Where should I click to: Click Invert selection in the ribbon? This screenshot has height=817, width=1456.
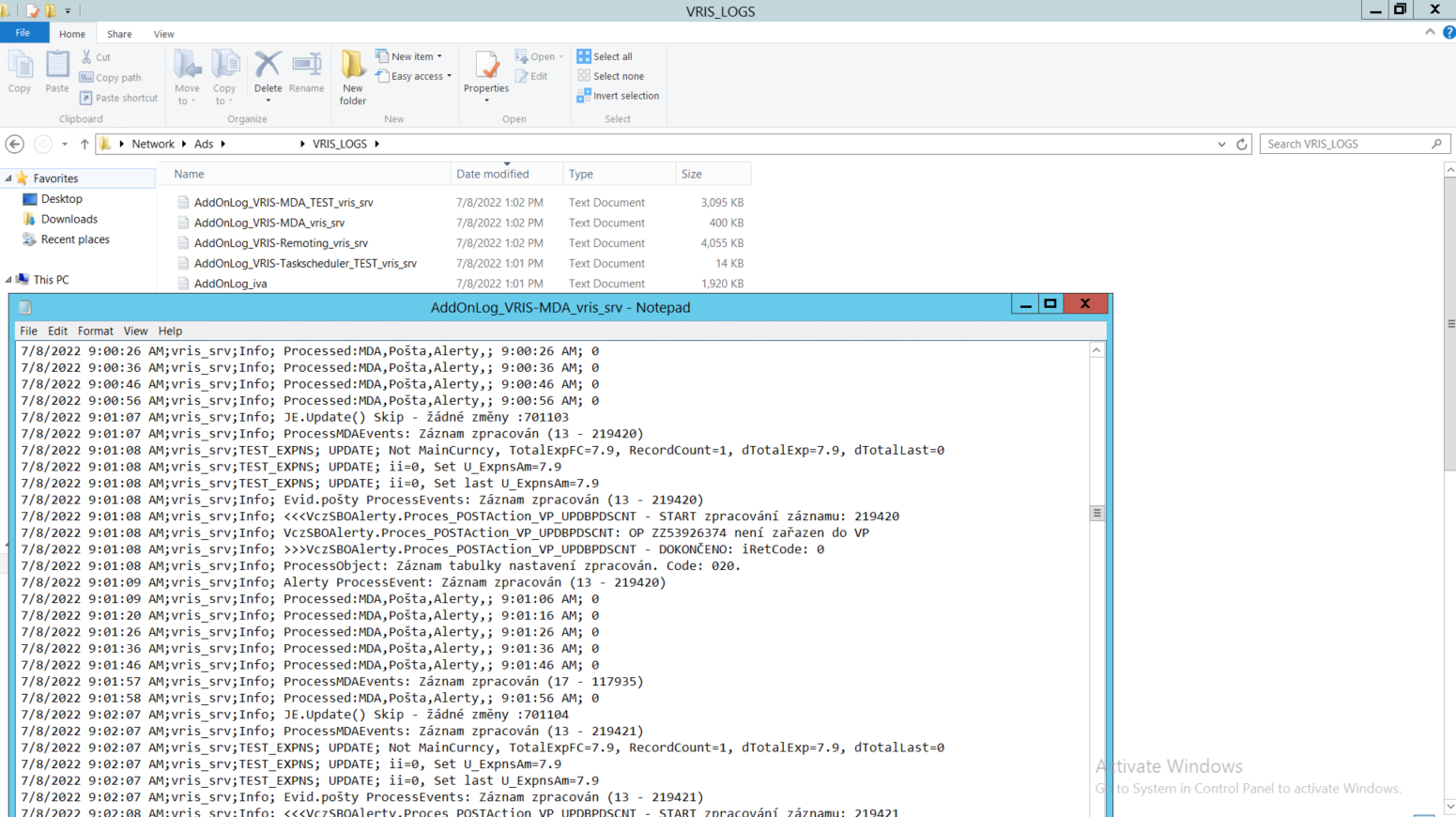pyautogui.click(x=619, y=96)
